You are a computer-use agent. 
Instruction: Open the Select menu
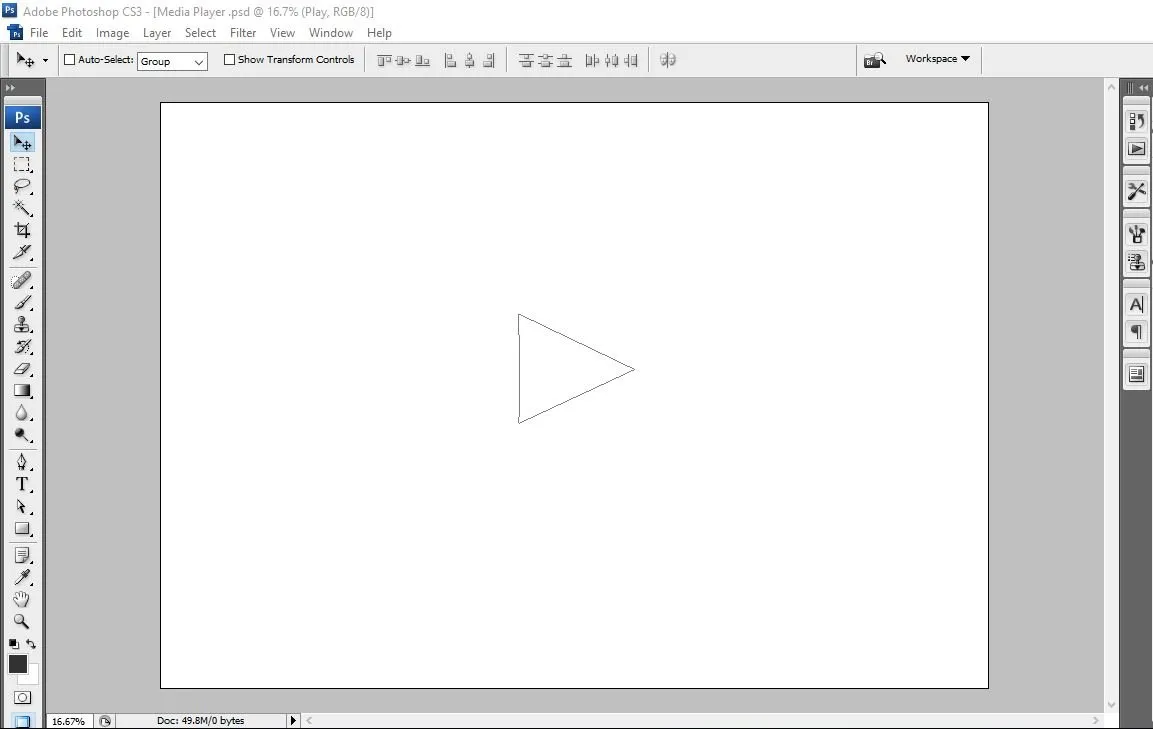click(200, 33)
